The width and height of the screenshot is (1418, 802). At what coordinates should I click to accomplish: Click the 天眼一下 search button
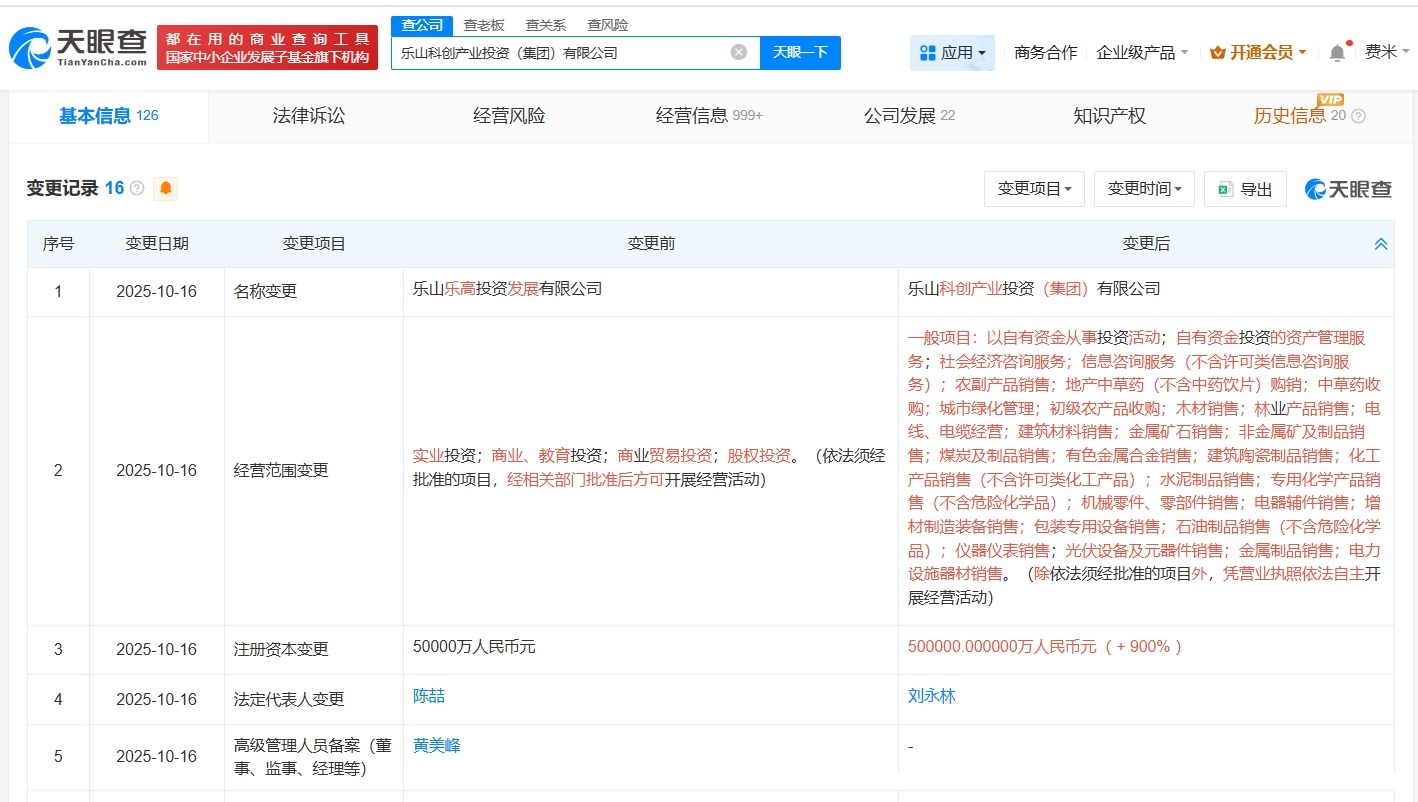pyautogui.click(x=800, y=52)
